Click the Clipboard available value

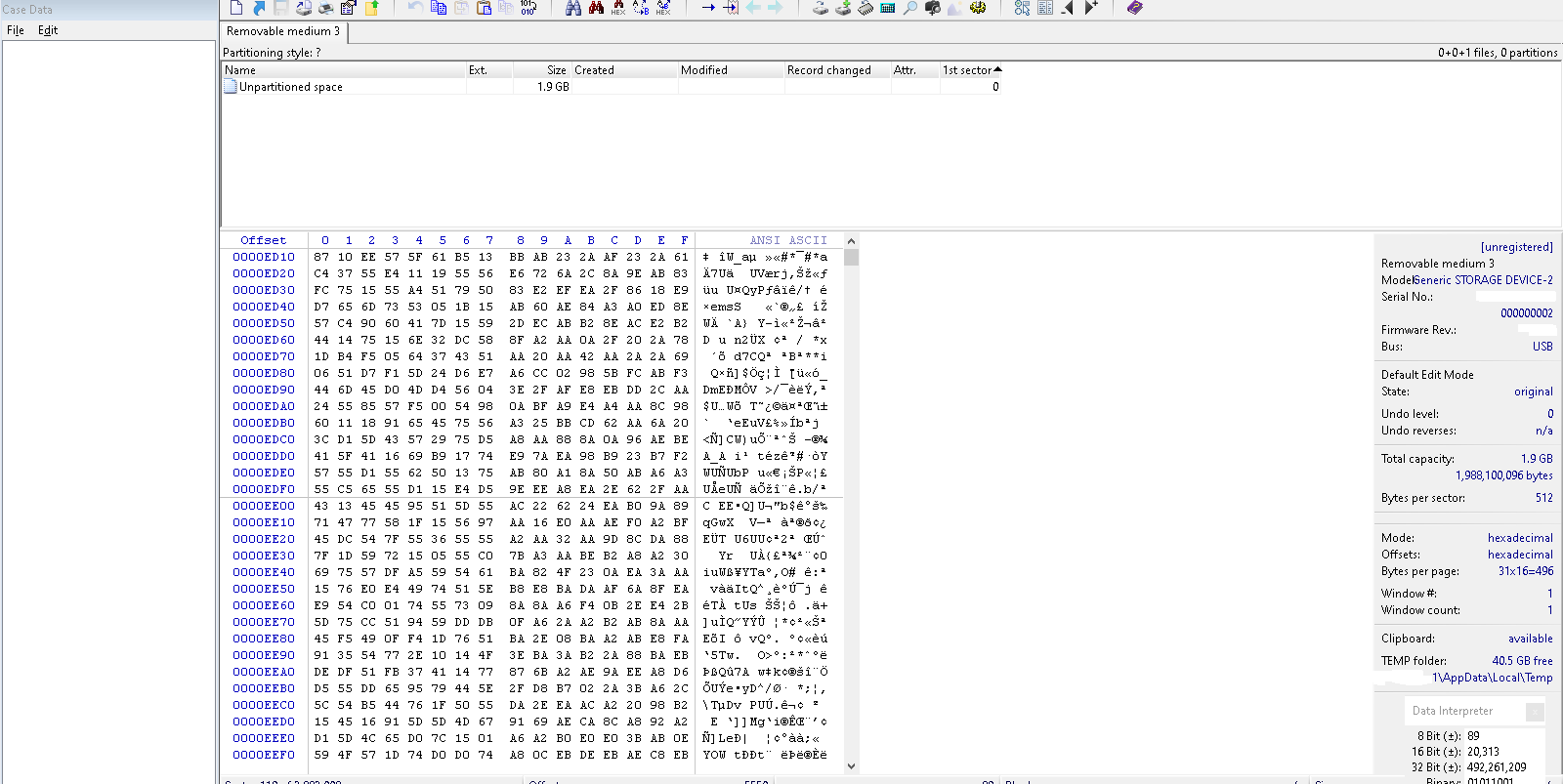(x=1530, y=639)
